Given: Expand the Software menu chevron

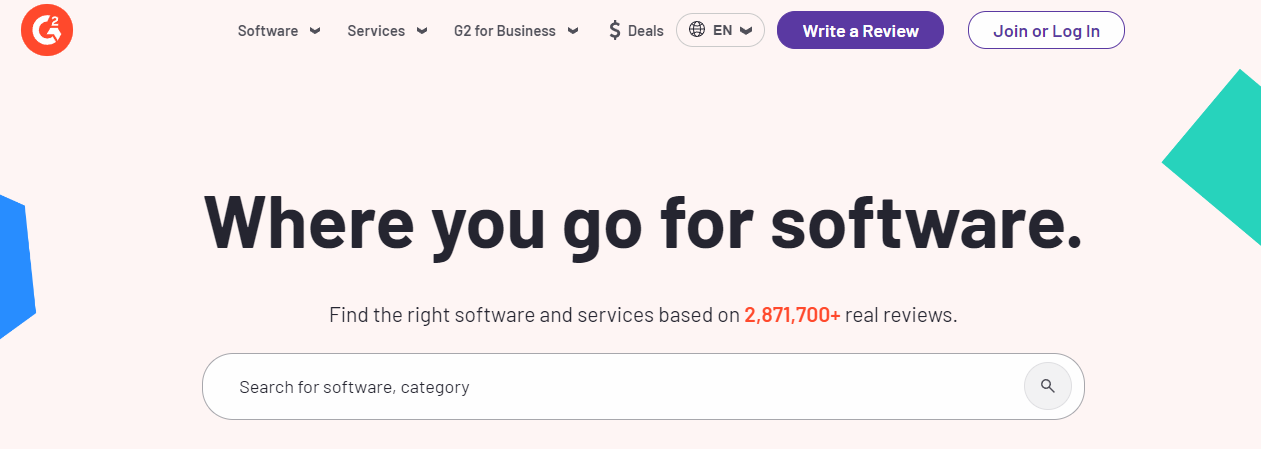Looking at the screenshot, I should point(315,30).
